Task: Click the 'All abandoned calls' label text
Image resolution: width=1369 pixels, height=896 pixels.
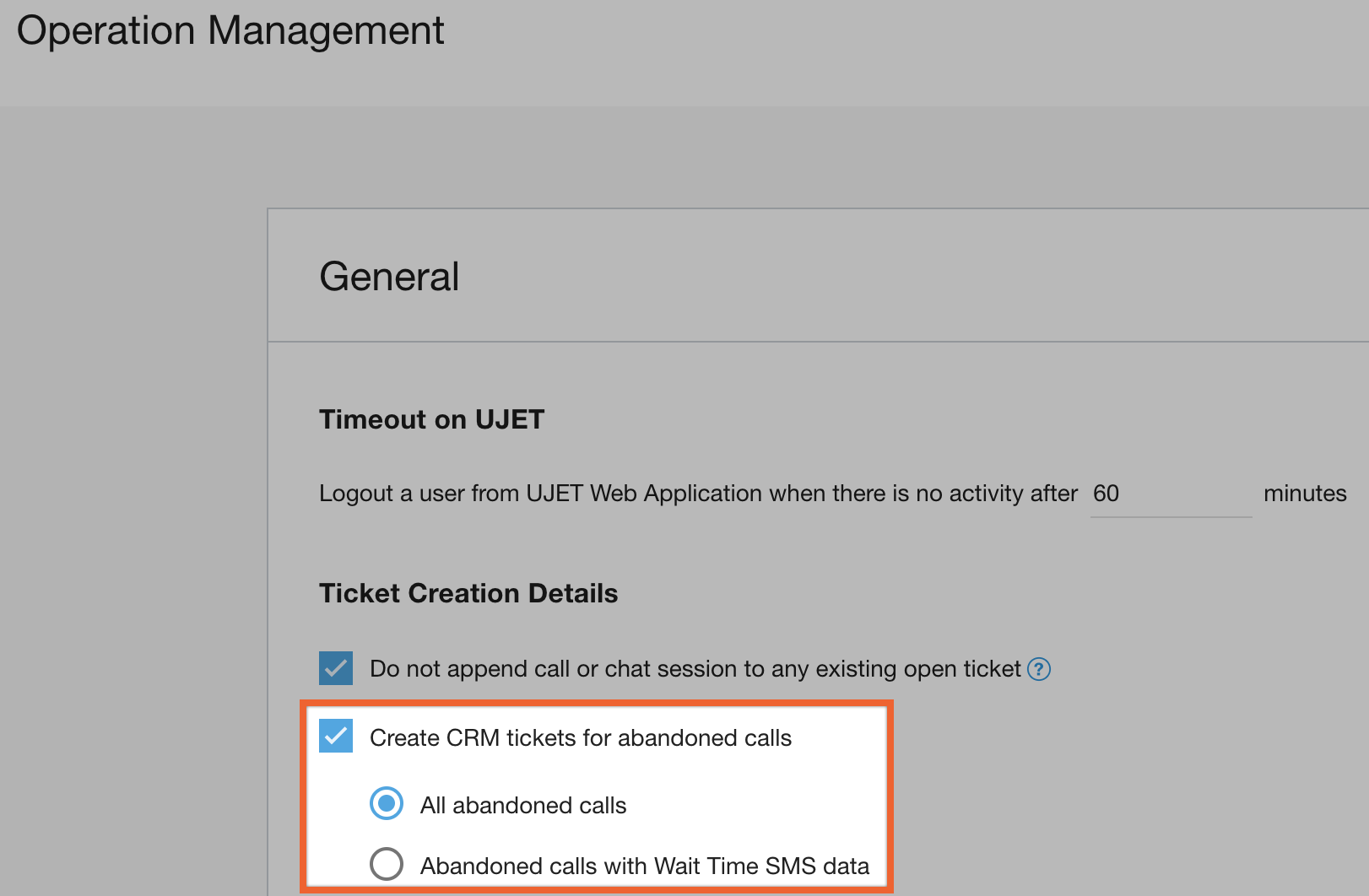Action: [x=523, y=806]
